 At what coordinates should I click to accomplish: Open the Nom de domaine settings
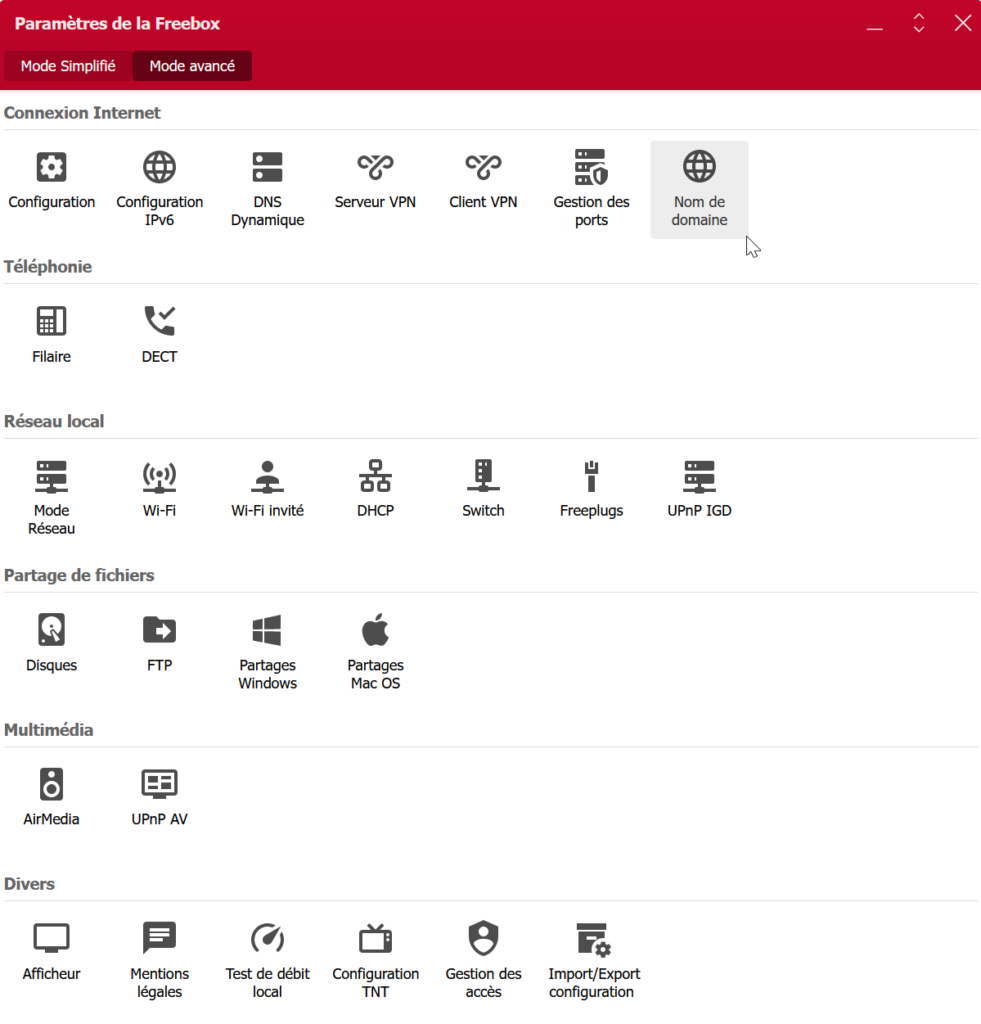(x=699, y=168)
